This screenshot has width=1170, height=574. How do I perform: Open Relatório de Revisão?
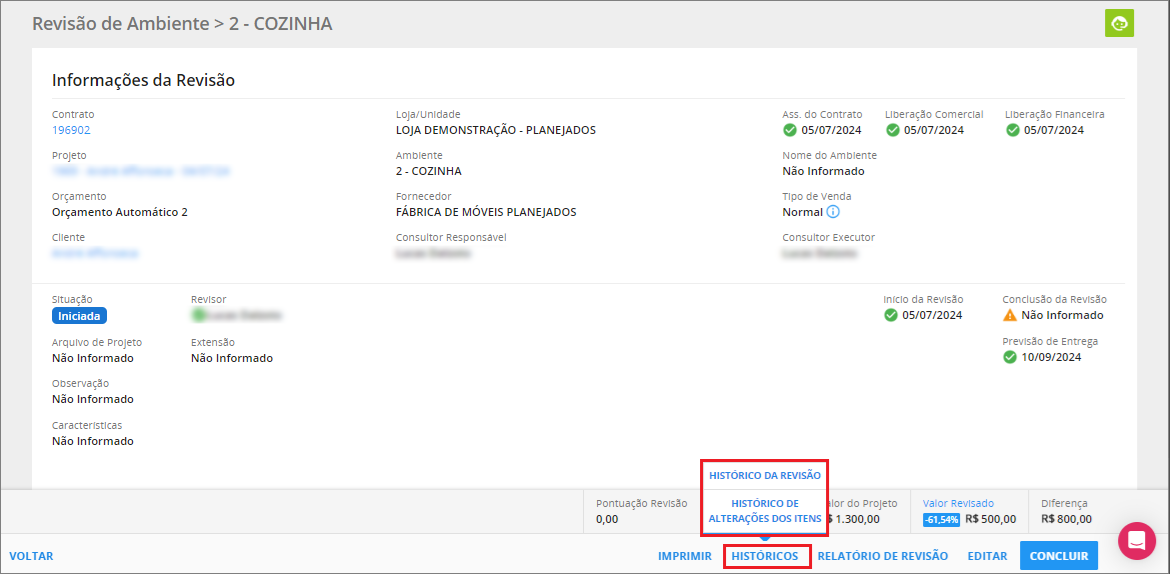[883, 556]
